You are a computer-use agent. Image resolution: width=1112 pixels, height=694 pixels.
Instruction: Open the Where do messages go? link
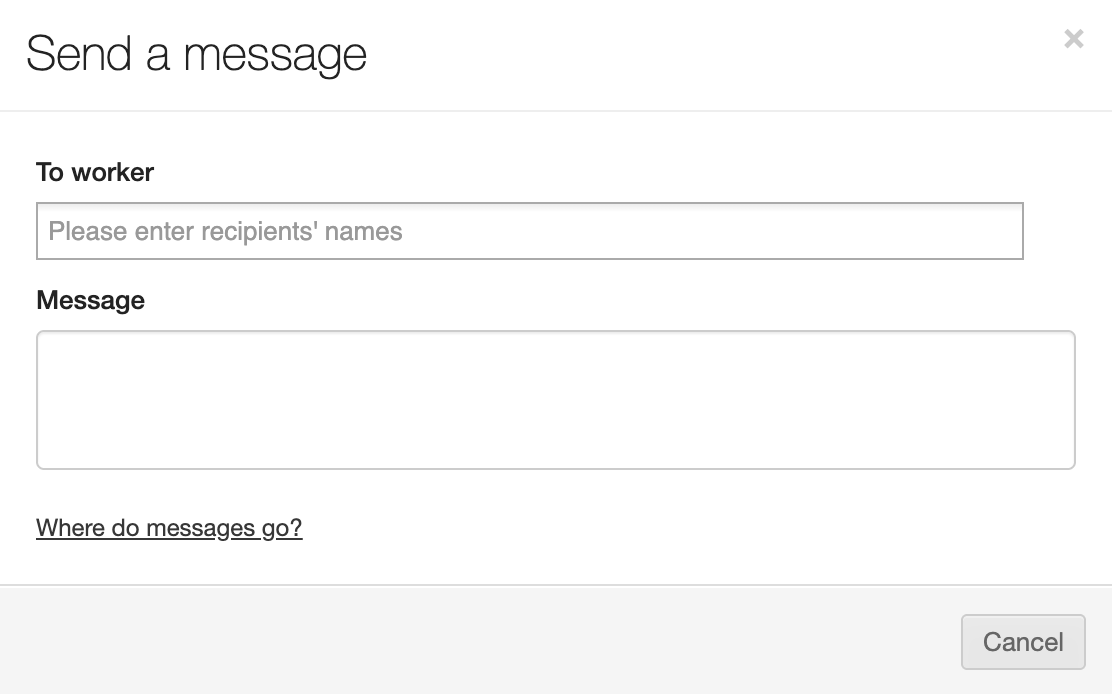pos(169,527)
